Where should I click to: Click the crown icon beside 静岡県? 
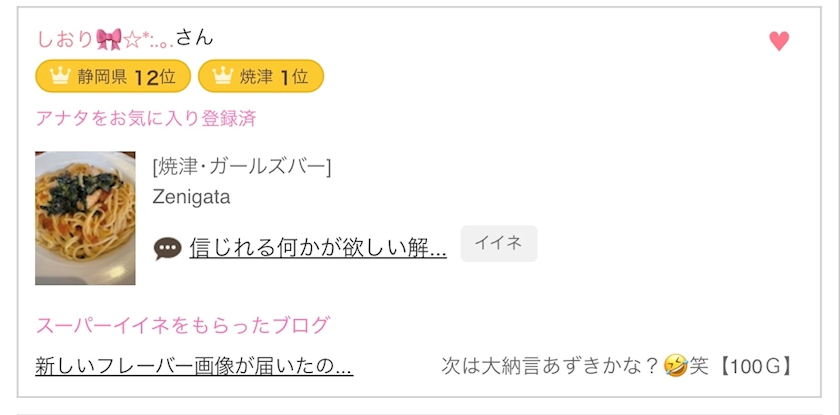click(60, 76)
